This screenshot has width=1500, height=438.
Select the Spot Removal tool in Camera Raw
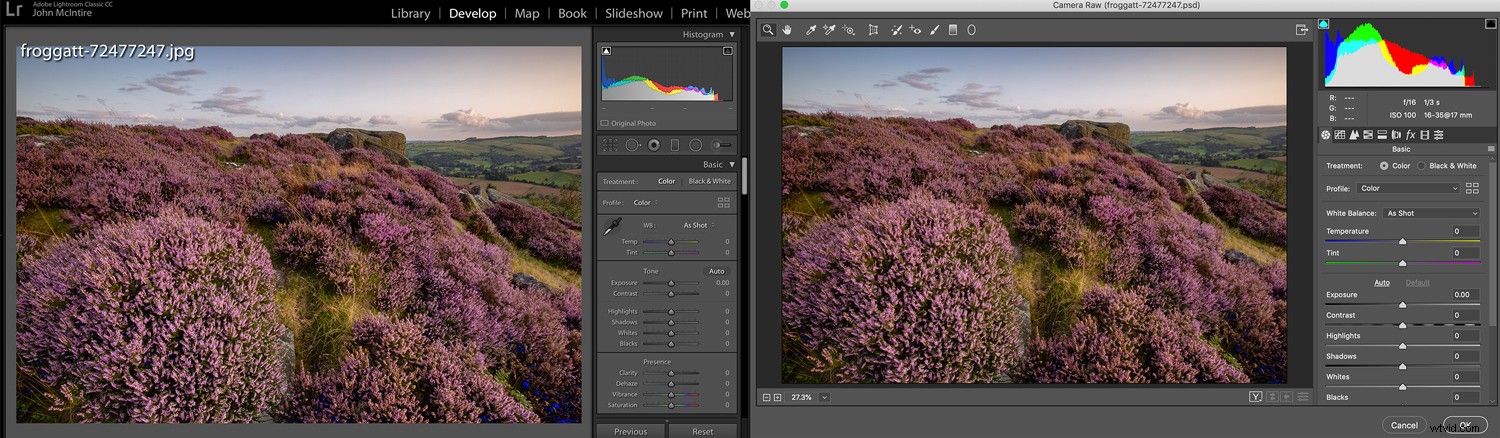[x=897, y=30]
